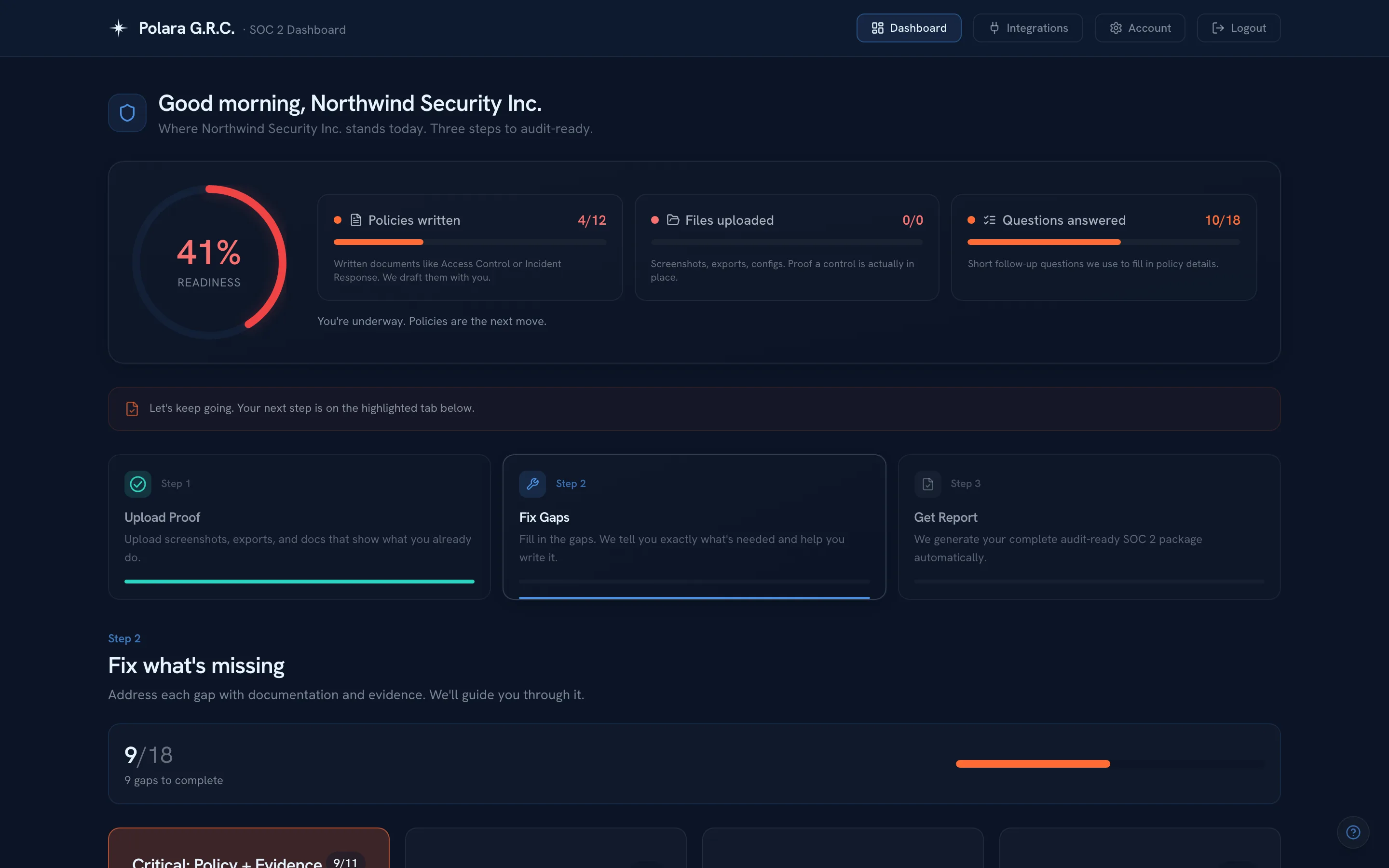The width and height of the screenshot is (1389, 868).
Task: Click the 'Let's keep going' banner message
Action: pos(312,408)
